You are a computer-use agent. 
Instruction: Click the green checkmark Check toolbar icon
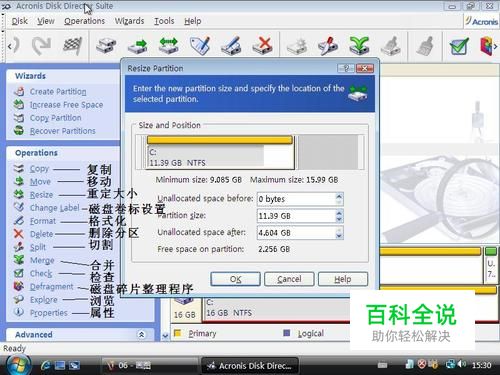click(x=459, y=46)
